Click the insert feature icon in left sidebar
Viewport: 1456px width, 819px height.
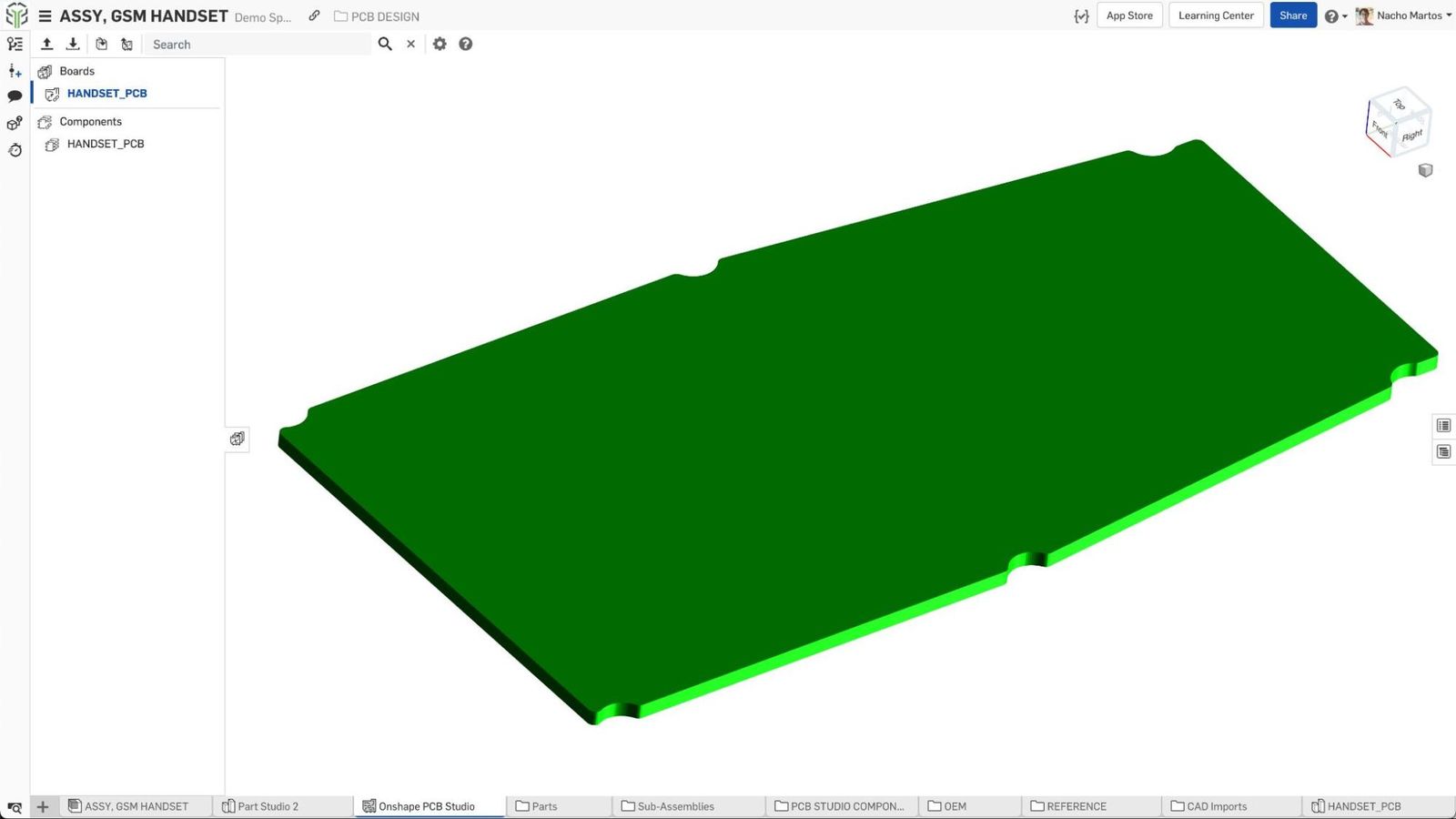pyautogui.click(x=15, y=71)
